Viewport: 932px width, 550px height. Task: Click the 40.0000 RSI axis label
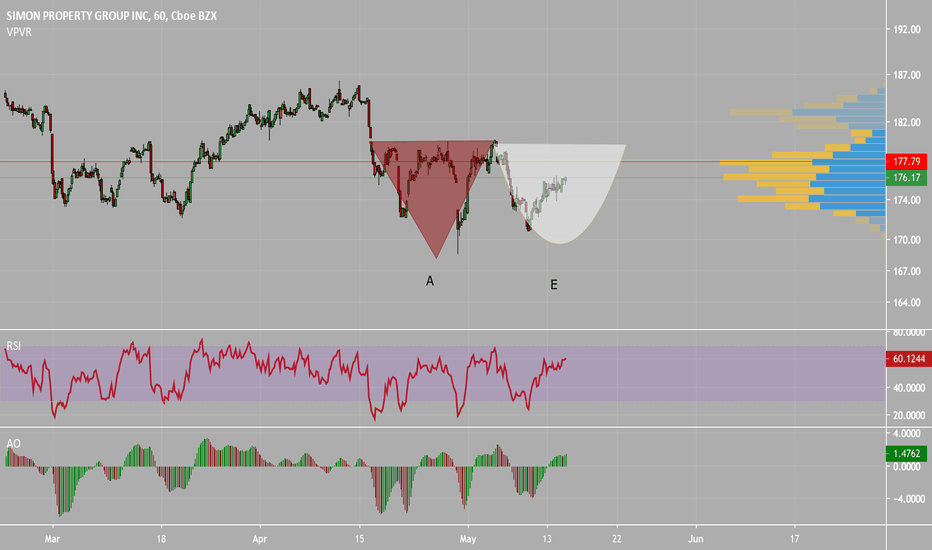(x=909, y=388)
